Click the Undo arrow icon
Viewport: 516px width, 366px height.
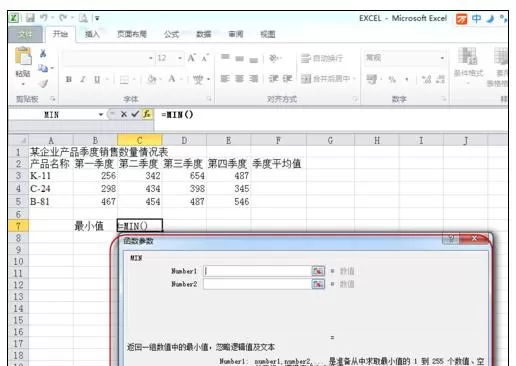point(44,18)
